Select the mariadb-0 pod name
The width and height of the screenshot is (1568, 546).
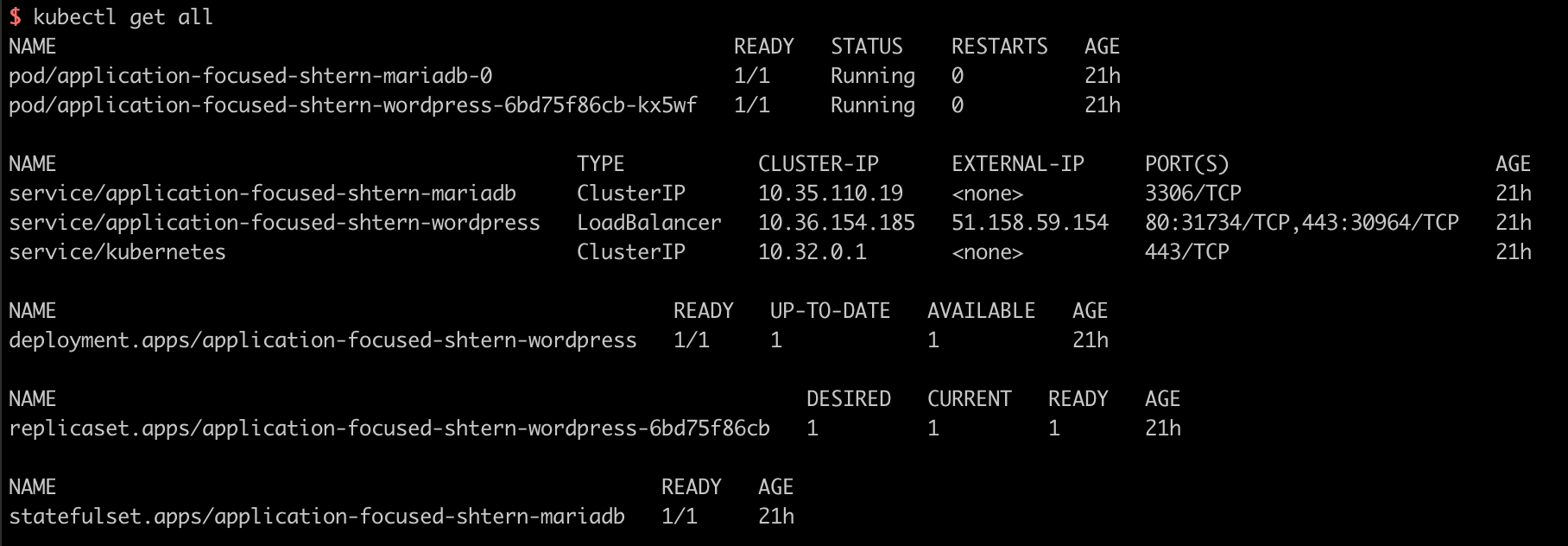coord(250,76)
